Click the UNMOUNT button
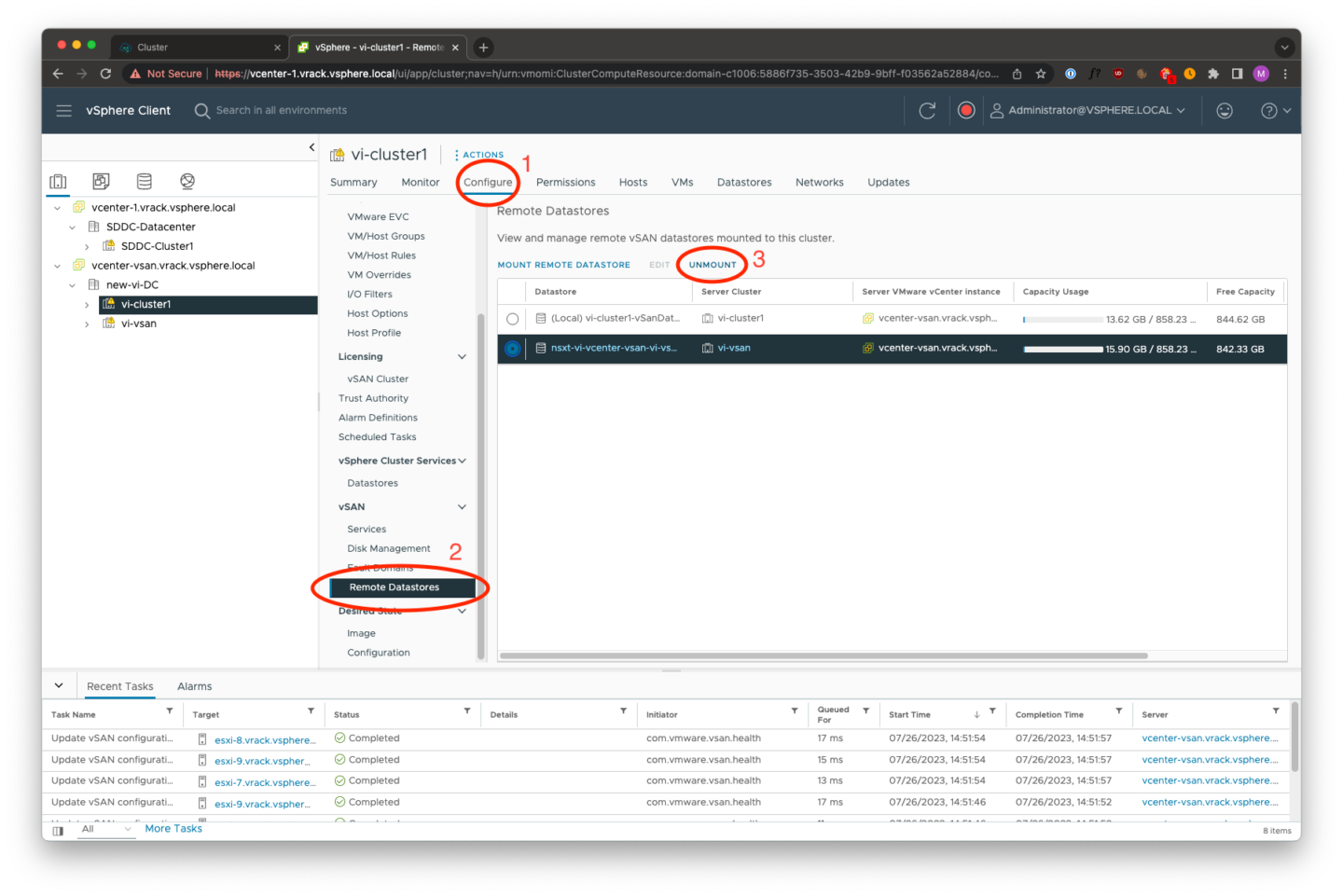Image resolution: width=1343 pixels, height=896 pixels. click(711, 264)
